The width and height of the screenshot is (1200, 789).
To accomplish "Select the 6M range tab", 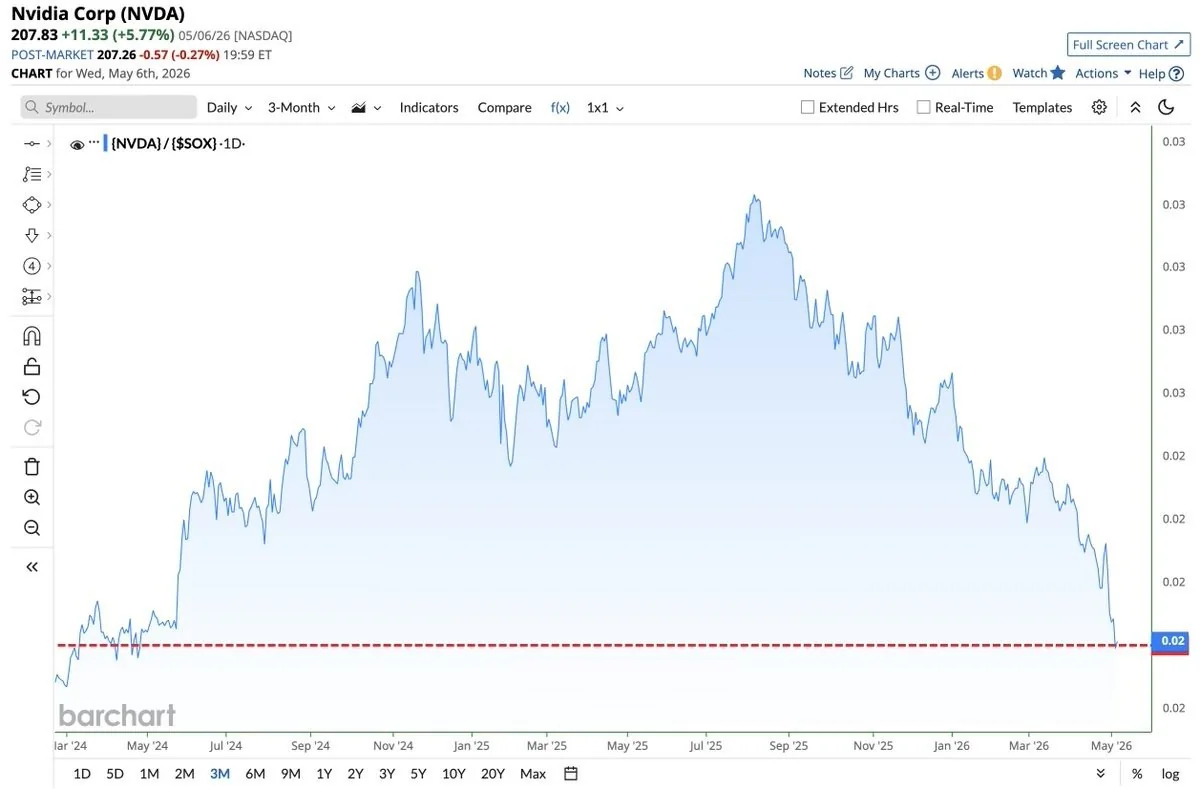I will tap(255, 773).
